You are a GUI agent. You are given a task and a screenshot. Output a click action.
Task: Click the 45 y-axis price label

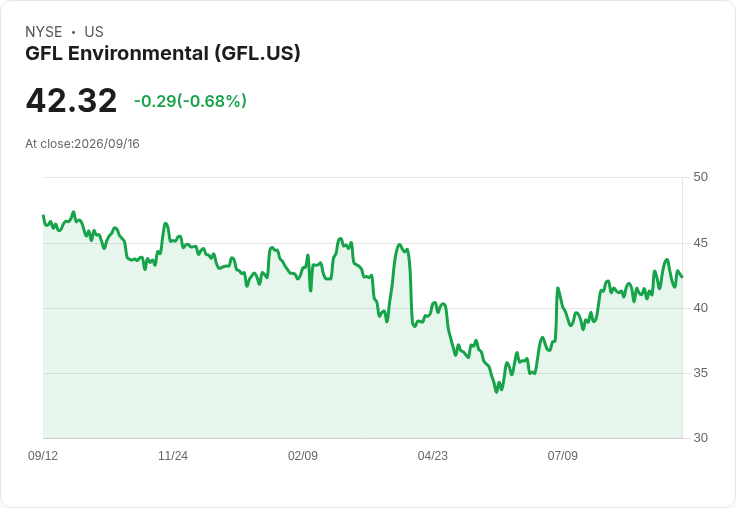pos(700,243)
